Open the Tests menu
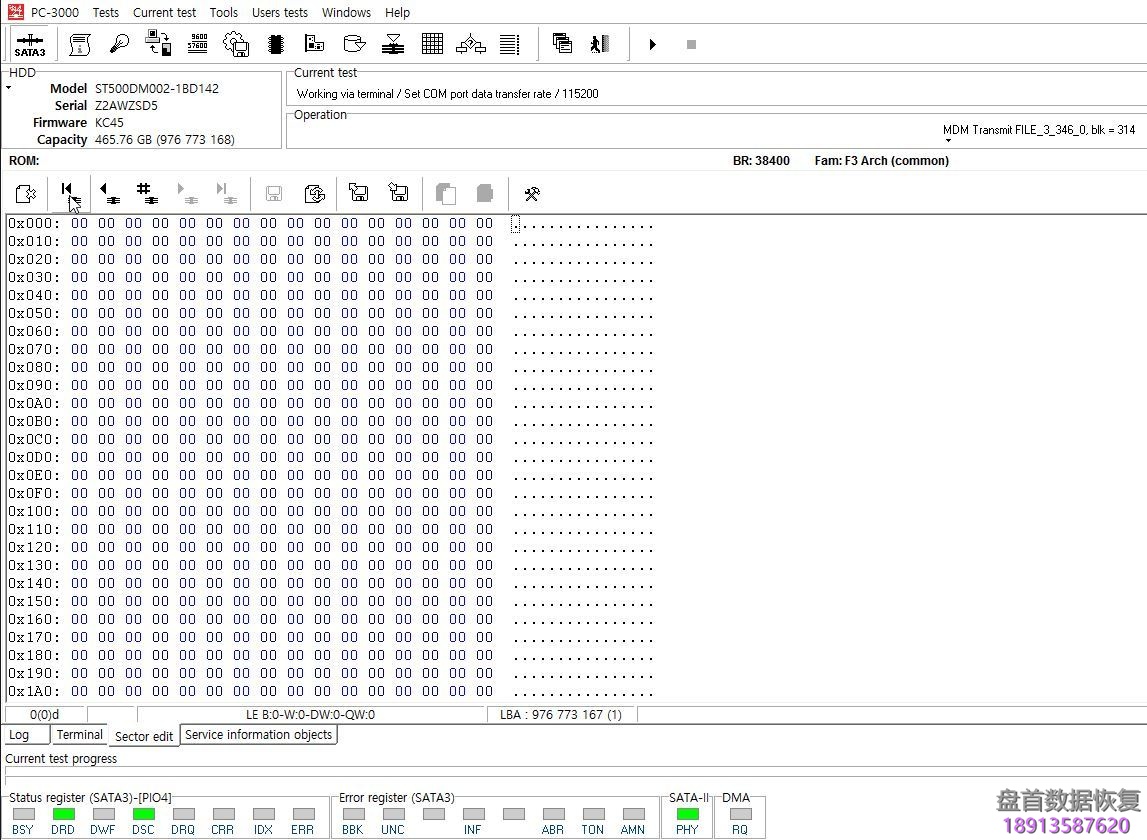 click(105, 12)
